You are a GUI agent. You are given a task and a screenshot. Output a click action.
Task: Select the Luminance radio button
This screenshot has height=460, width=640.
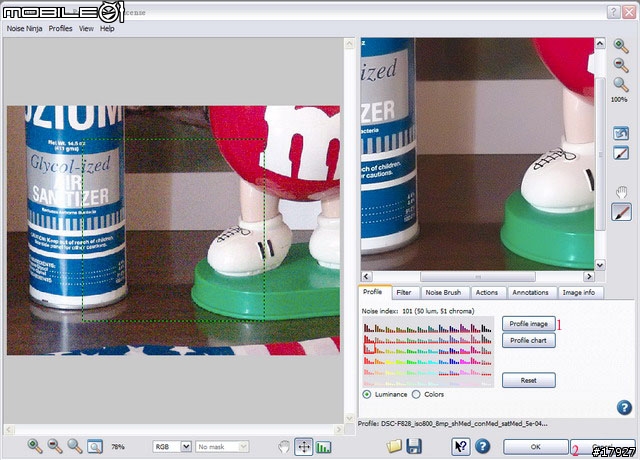click(x=367, y=394)
